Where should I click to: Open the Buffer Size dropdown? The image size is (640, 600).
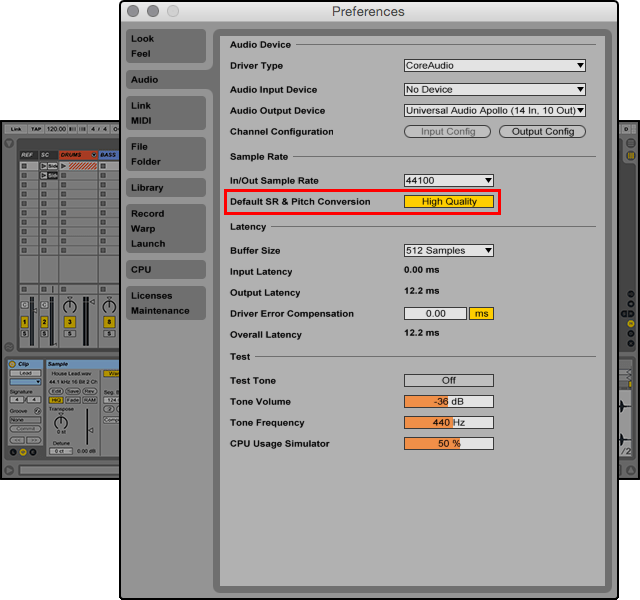448,250
